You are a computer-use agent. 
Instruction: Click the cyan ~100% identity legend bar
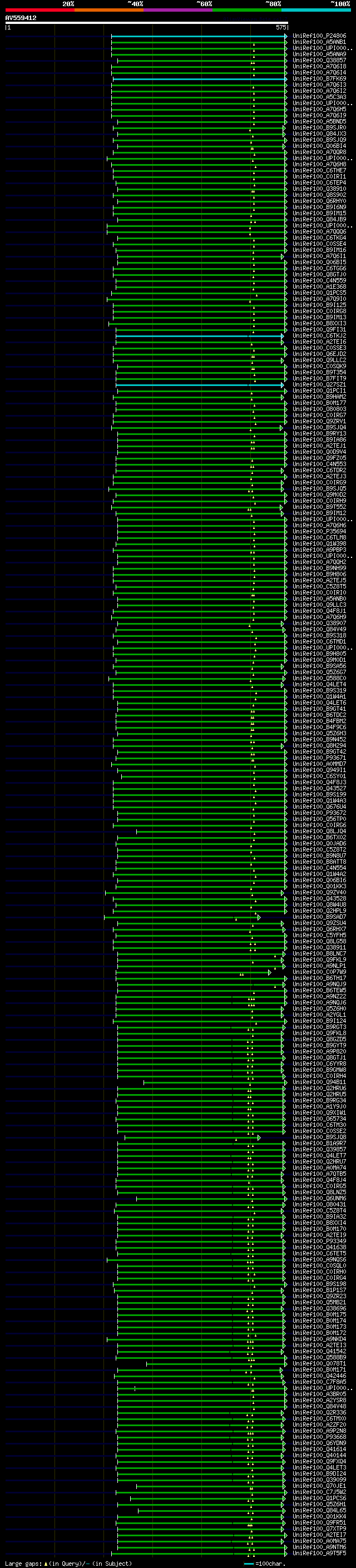[317, 11]
